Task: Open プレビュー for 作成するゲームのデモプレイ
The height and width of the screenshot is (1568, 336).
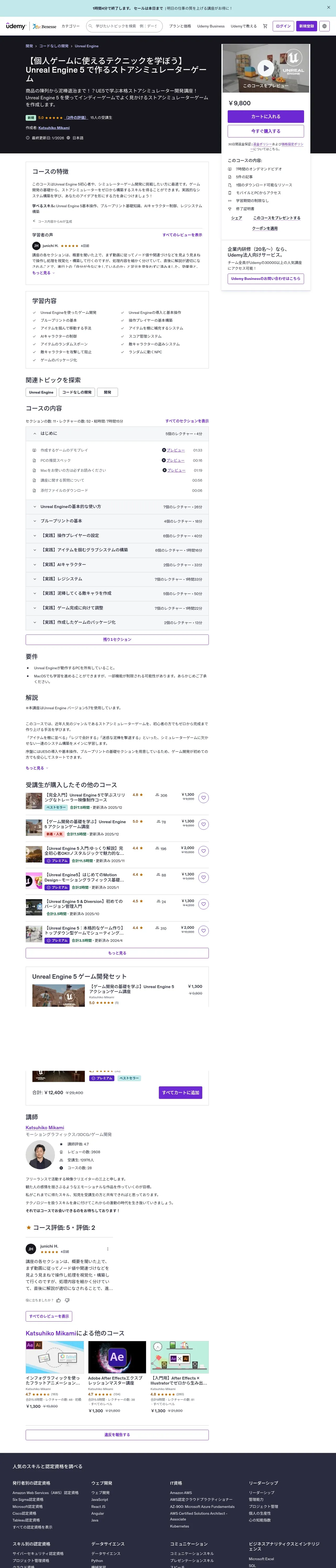Action: (176, 451)
